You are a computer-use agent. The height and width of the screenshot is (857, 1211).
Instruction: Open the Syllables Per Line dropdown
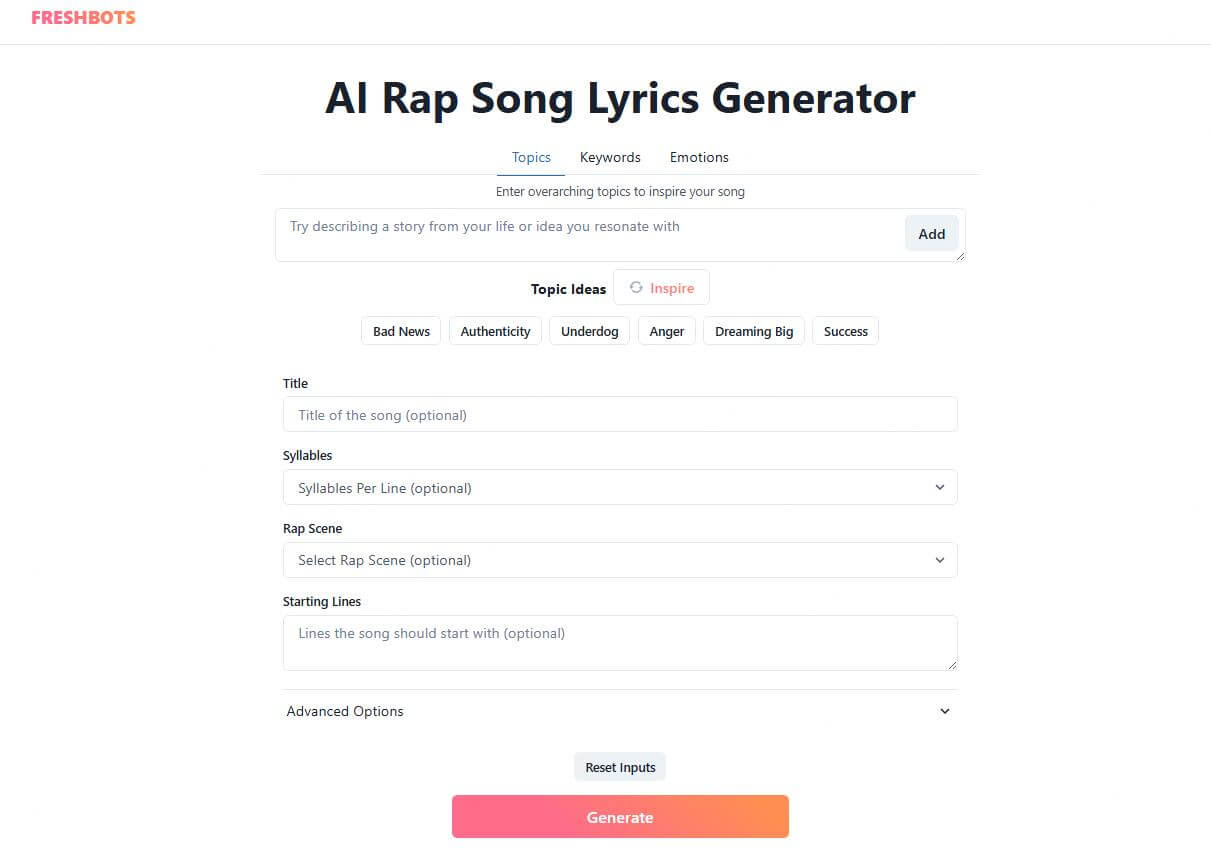coord(620,487)
